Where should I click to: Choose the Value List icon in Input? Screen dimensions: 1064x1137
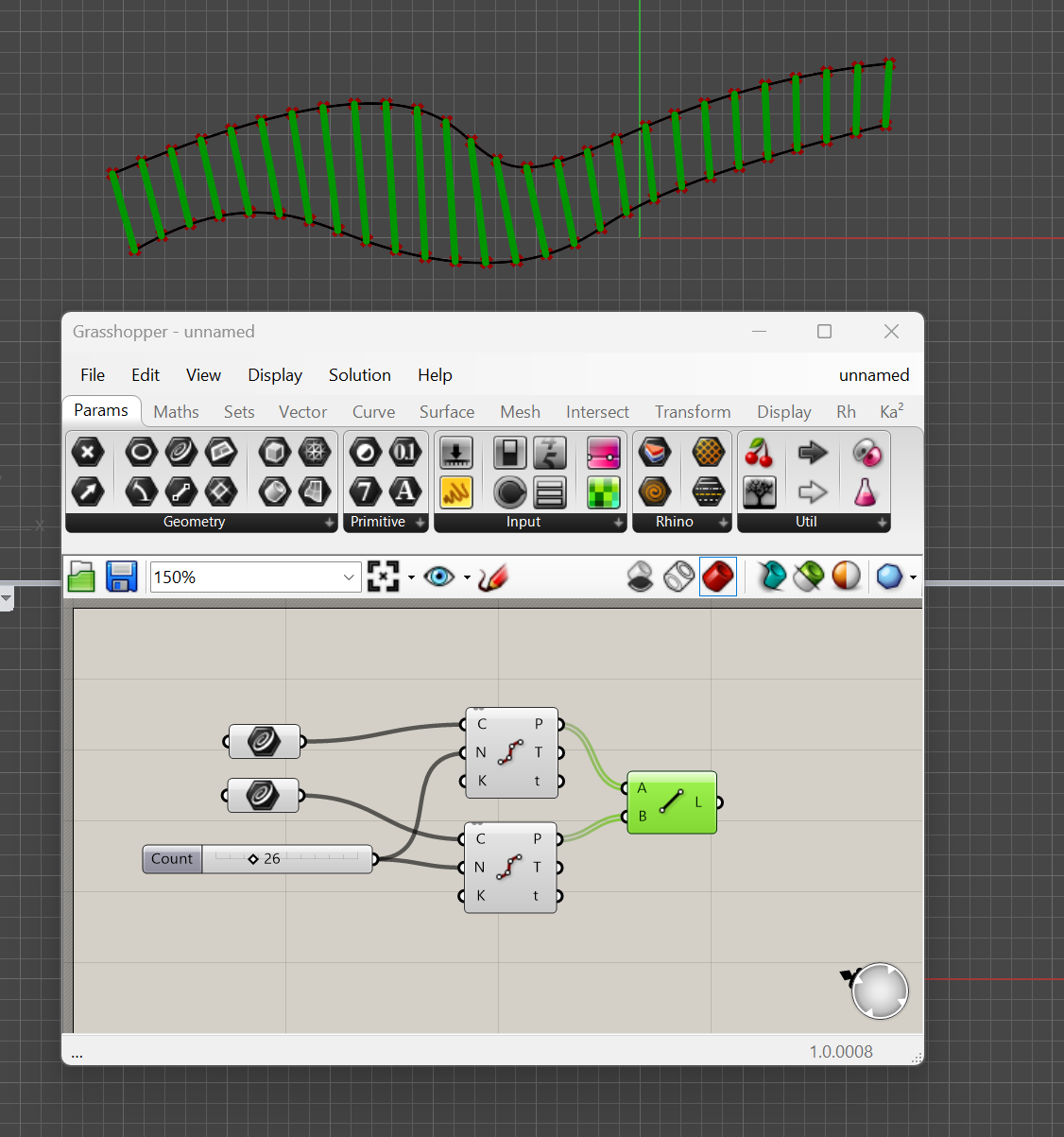(x=550, y=491)
